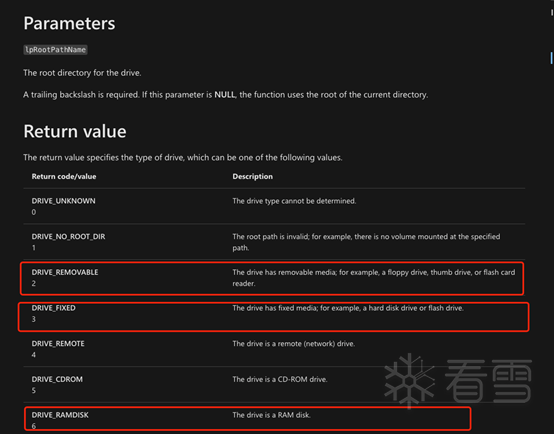Click the Parameters heading
554x434 pixels.
(69, 24)
